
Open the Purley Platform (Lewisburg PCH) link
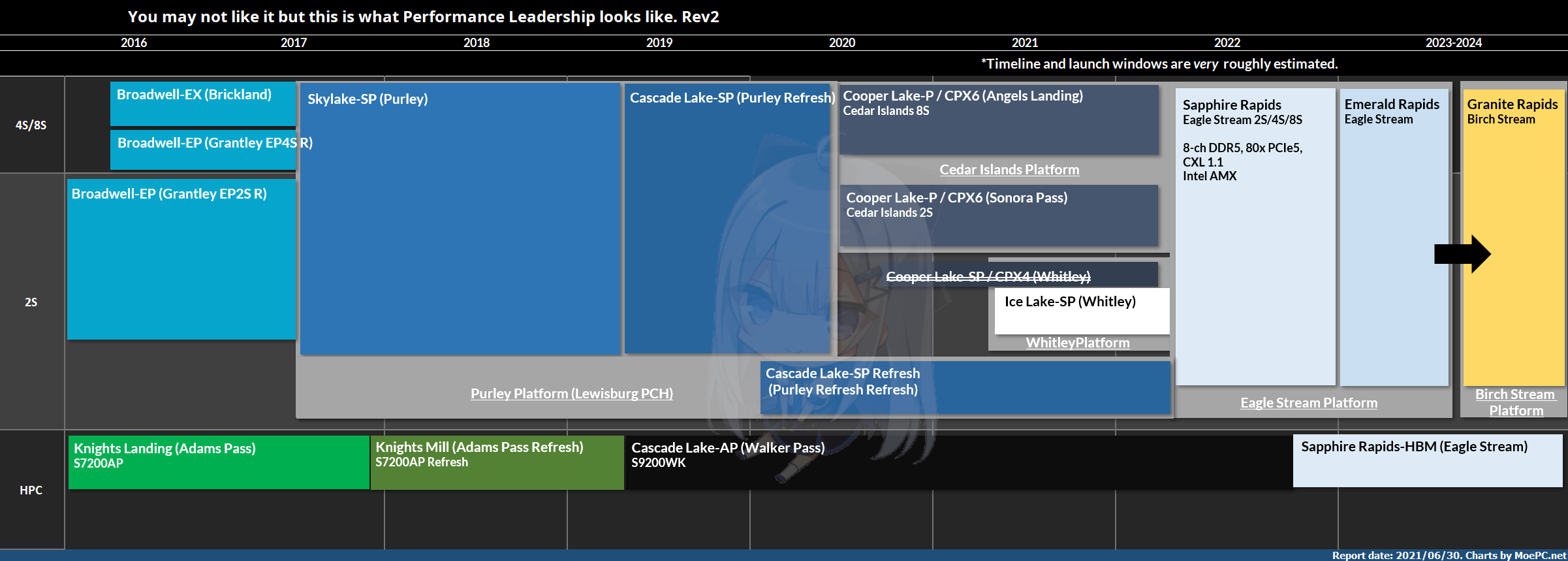571,394
